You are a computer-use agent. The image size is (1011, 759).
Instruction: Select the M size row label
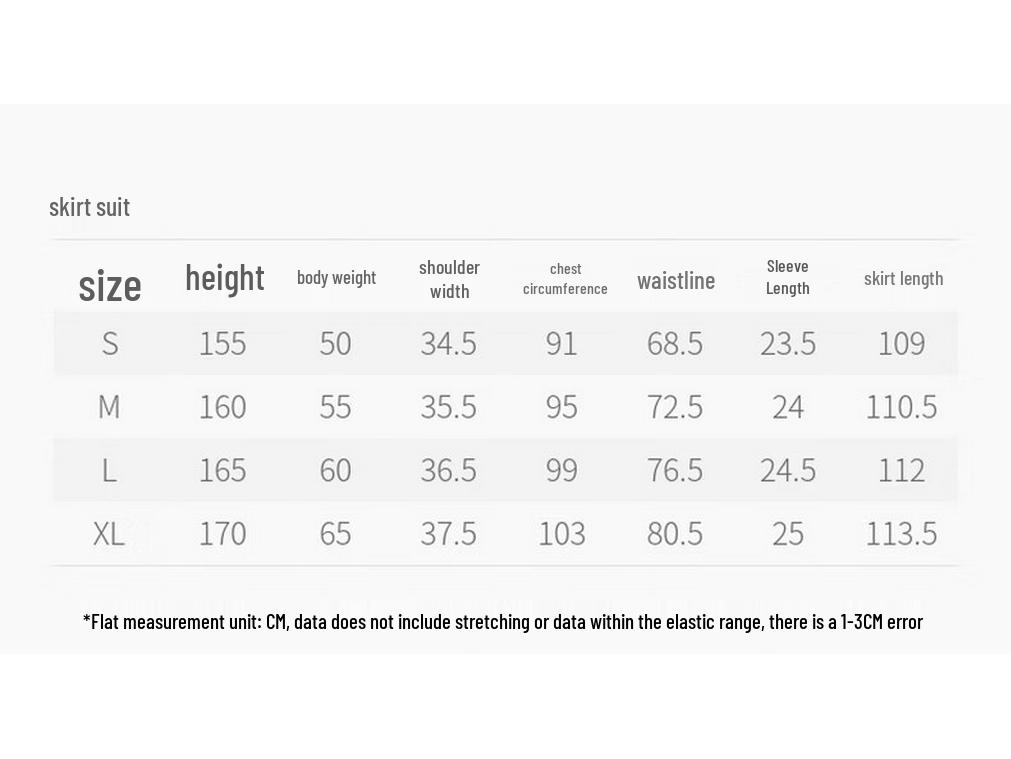(109, 406)
